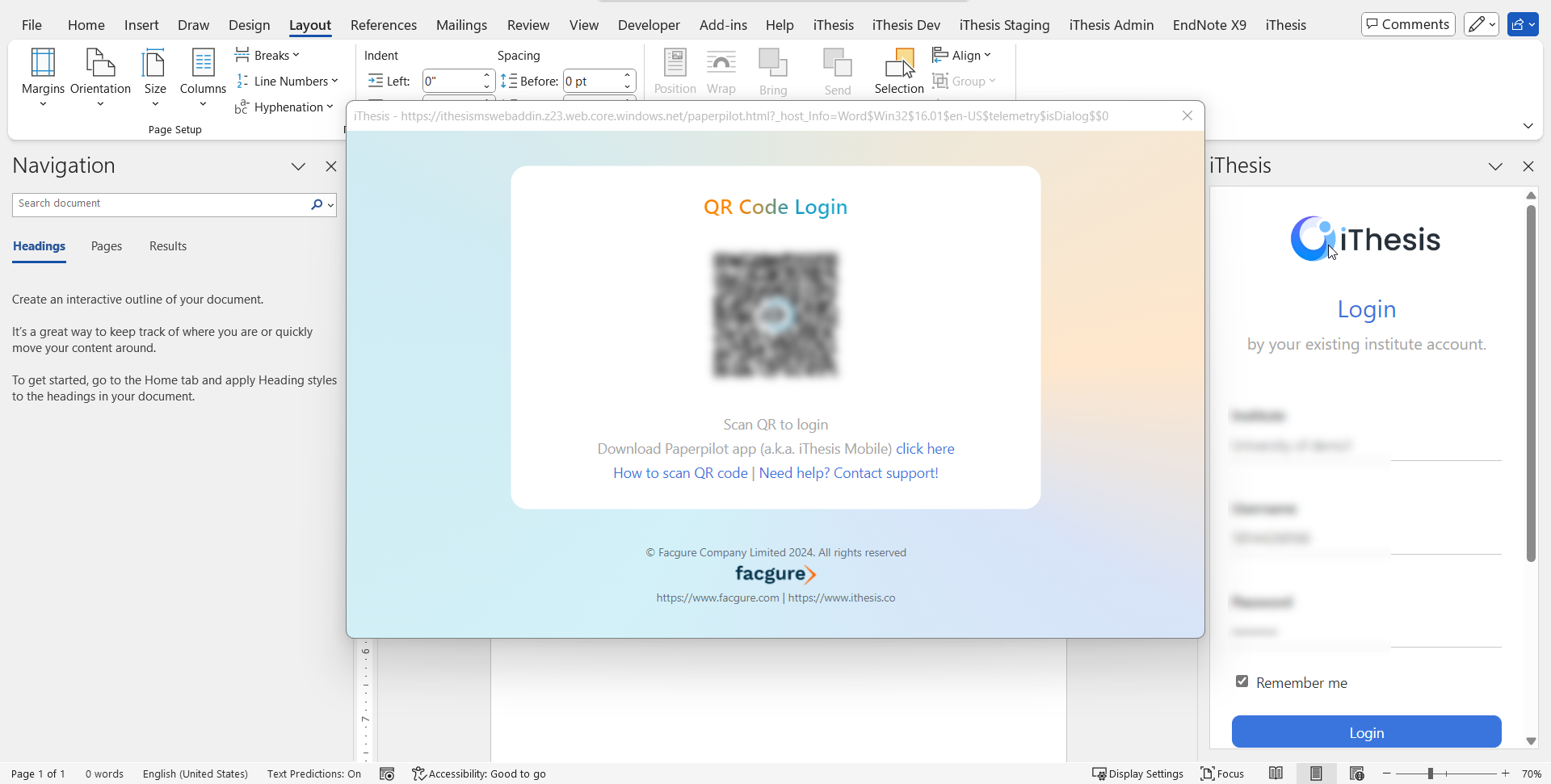
Task: Open the Columns options
Action: click(x=203, y=78)
